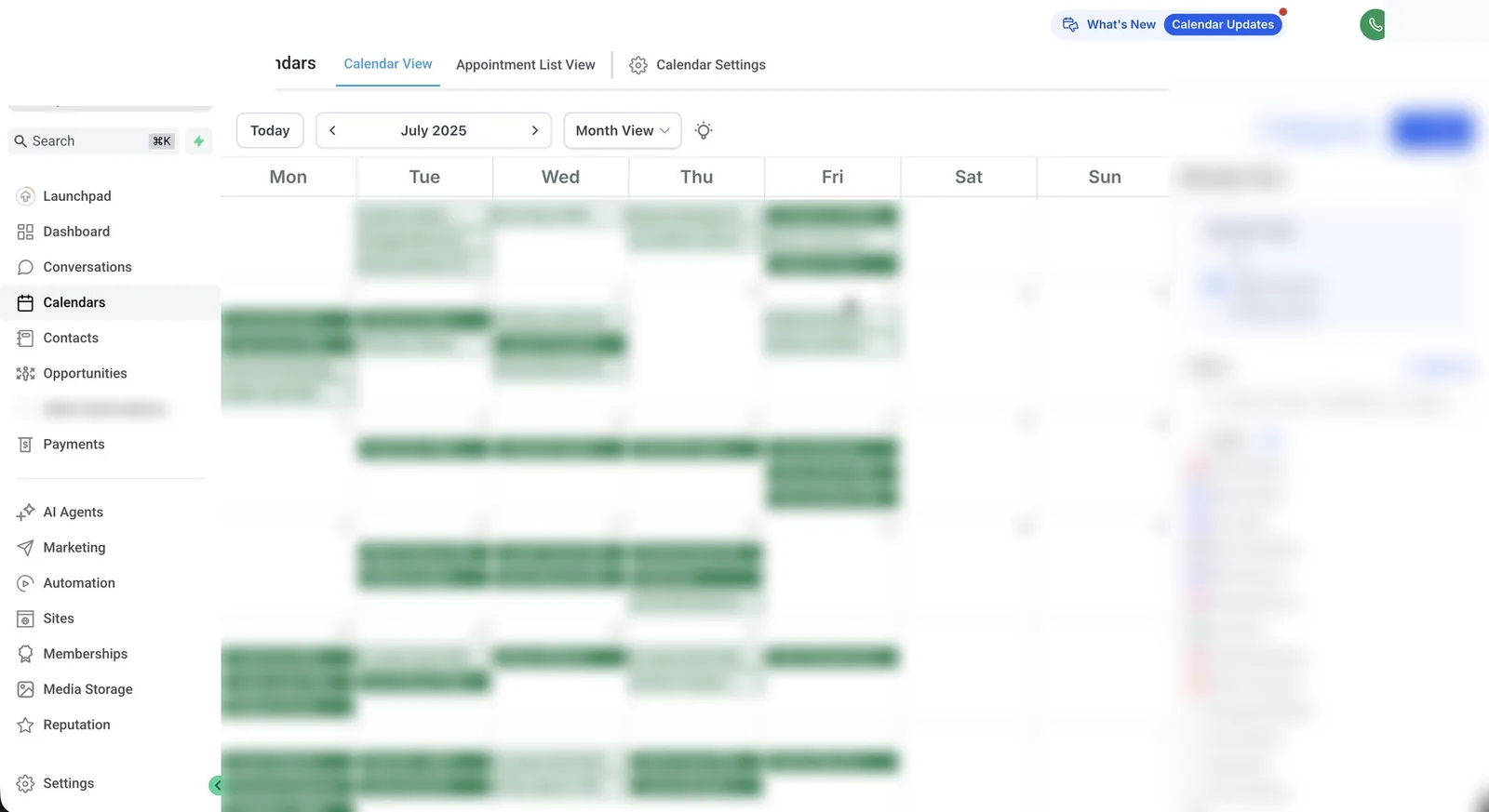The width and height of the screenshot is (1489, 812).
Task: Open AI Agents sparkle icon
Action: pos(25,512)
